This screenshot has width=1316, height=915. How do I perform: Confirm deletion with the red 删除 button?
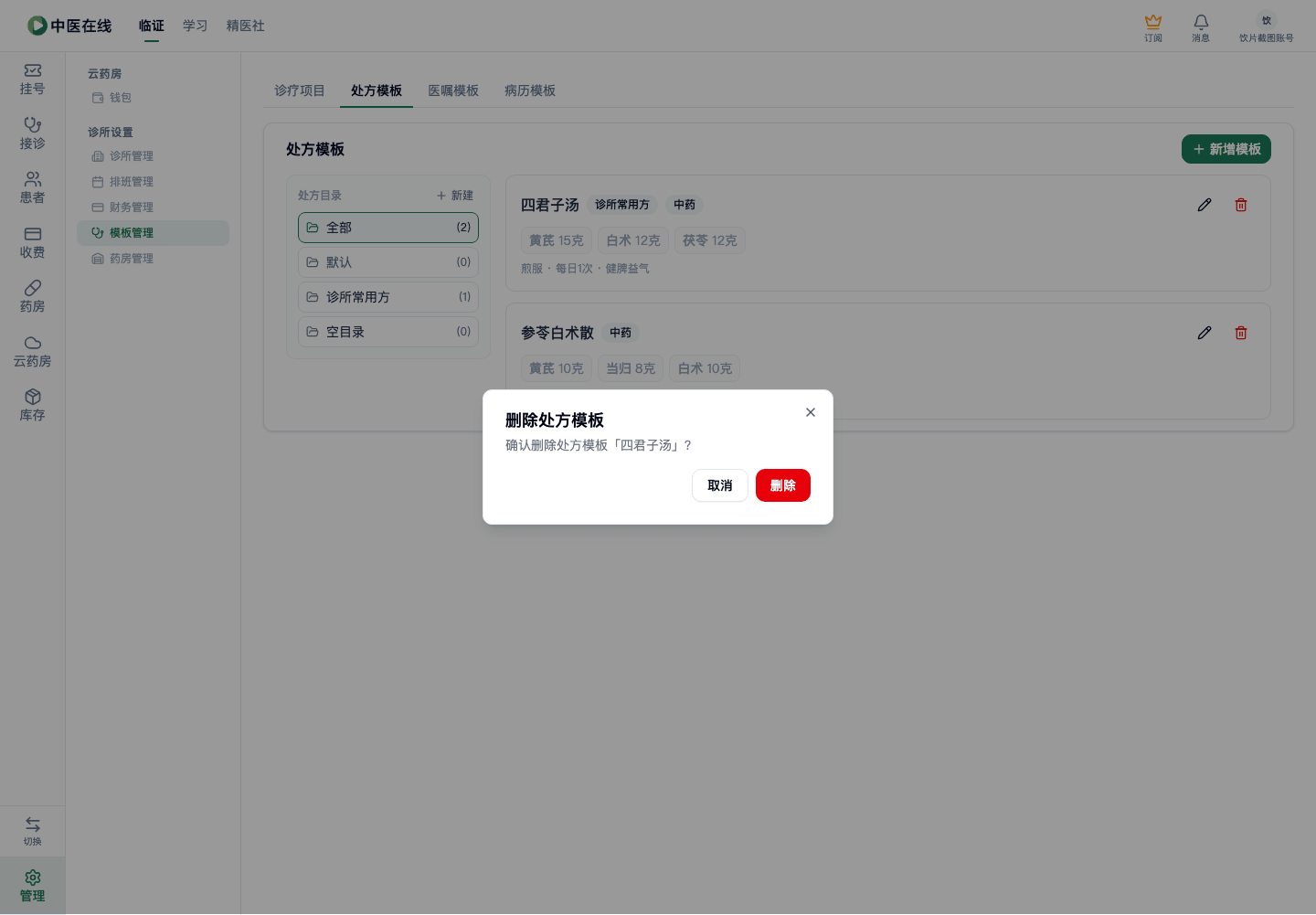[783, 485]
